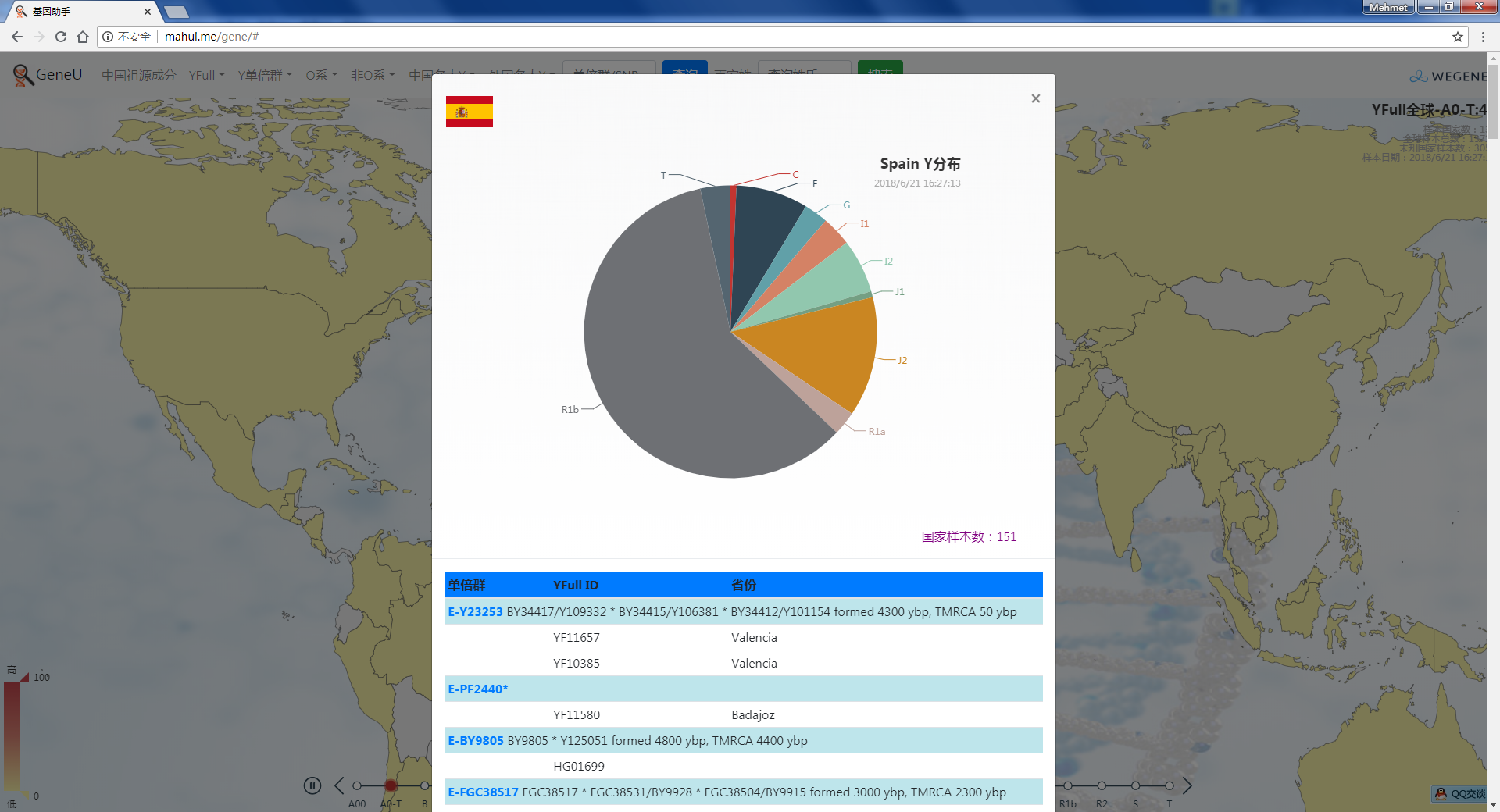Go to previous timeline haplogroup arrow
Image resolution: width=1500 pixels, height=812 pixels.
[339, 785]
